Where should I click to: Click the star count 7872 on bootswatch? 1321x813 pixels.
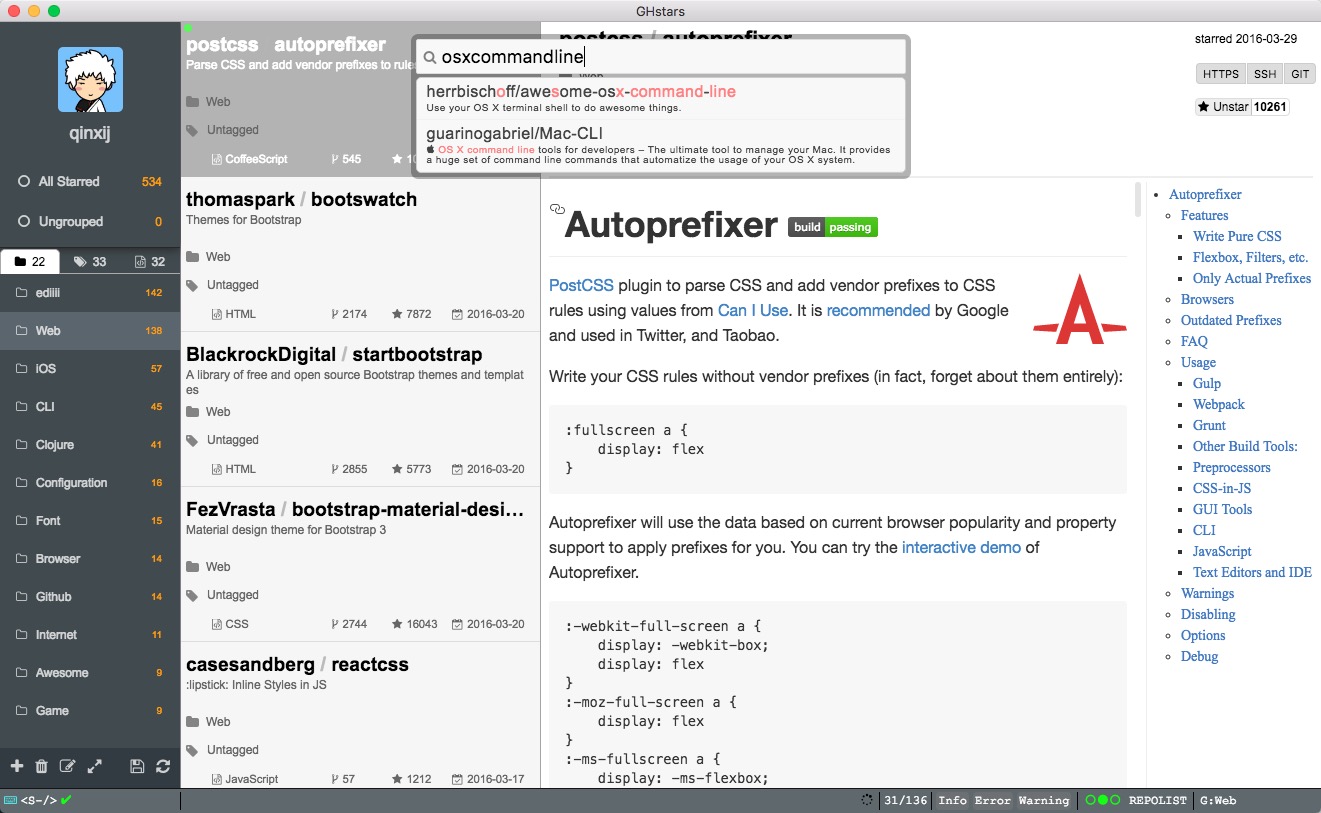tap(412, 314)
